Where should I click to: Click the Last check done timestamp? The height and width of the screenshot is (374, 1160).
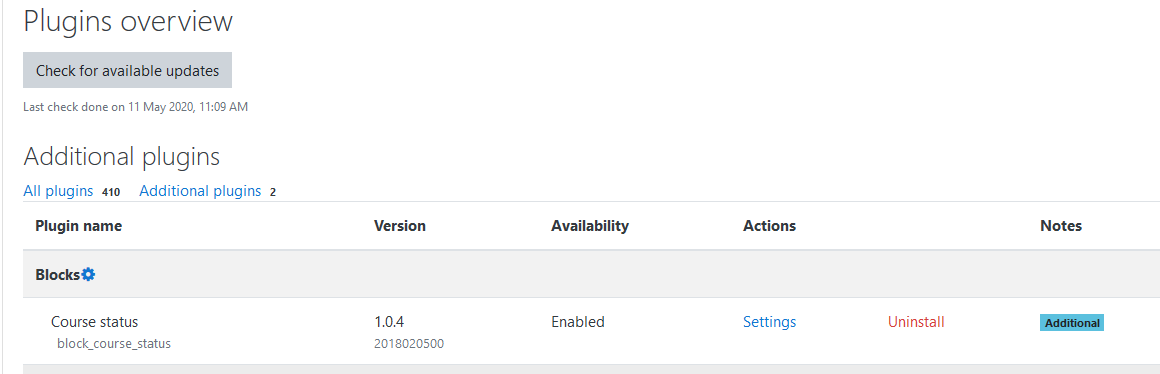pos(135,107)
